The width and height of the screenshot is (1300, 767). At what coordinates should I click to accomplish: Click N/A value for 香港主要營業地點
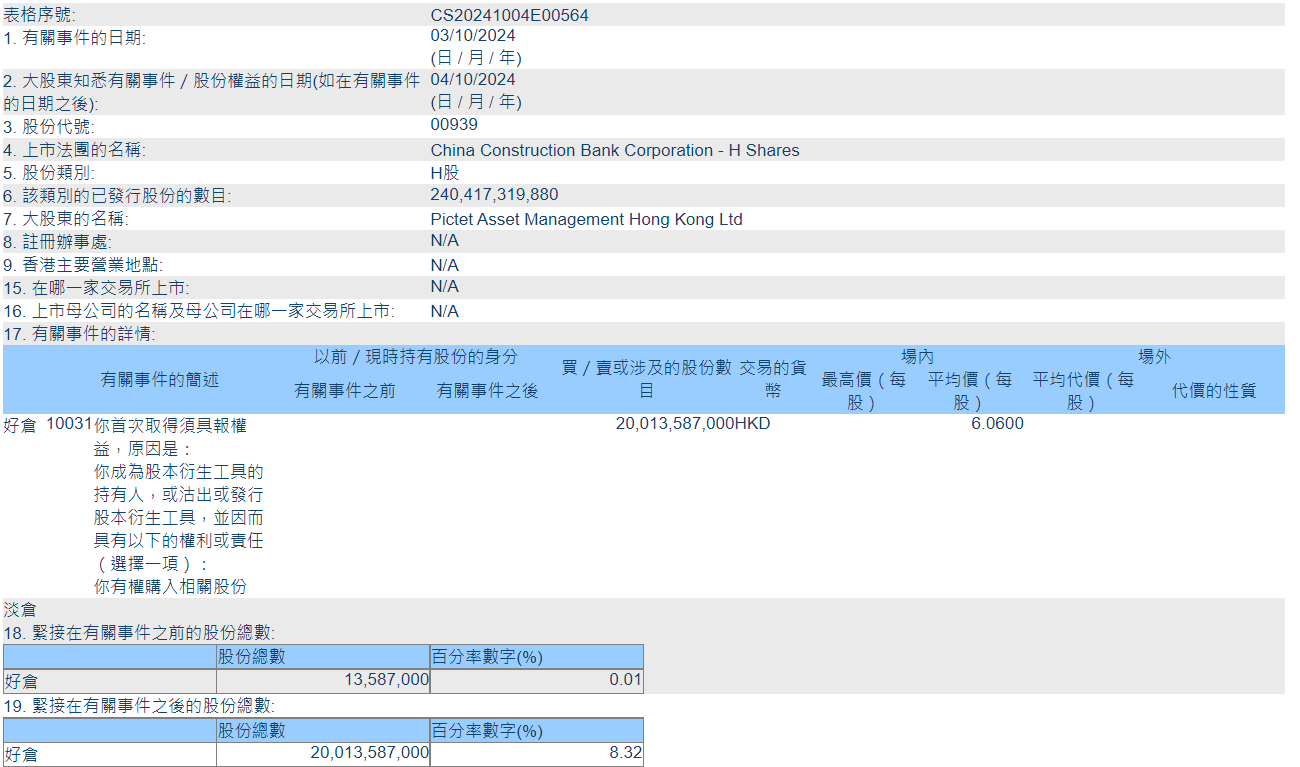445,266
